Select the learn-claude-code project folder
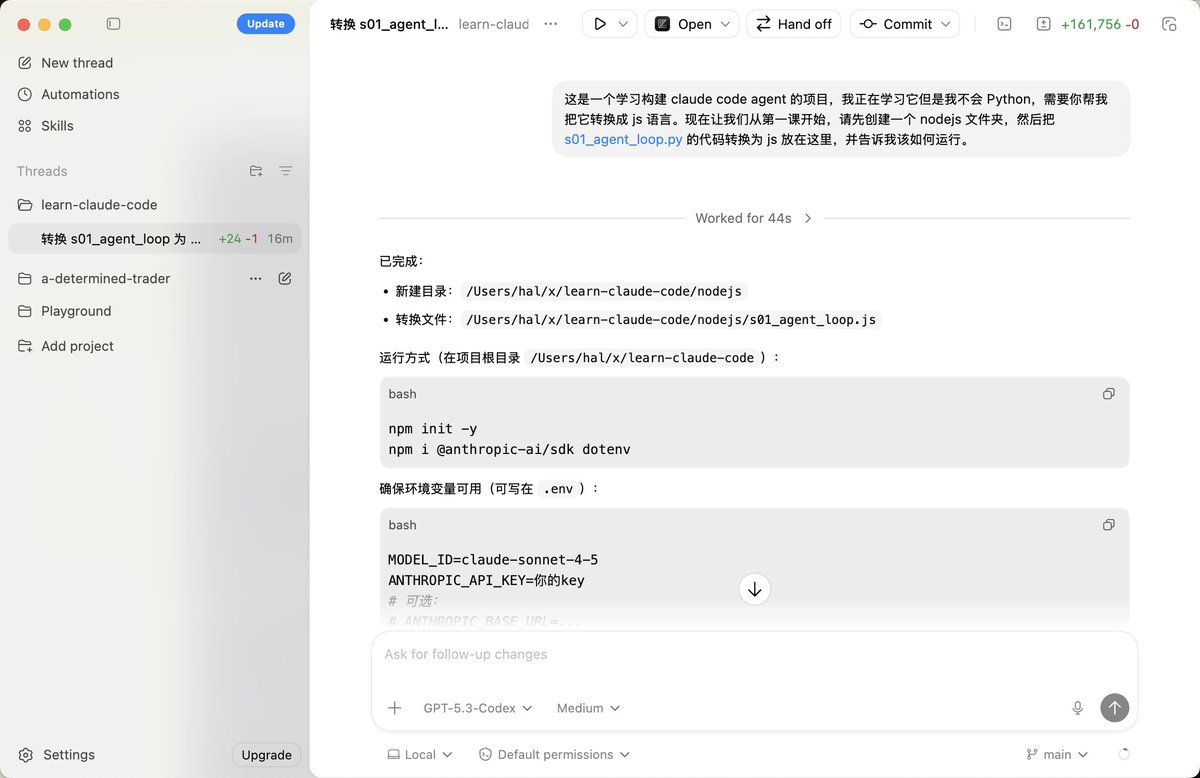The image size is (1200, 778). (x=99, y=205)
